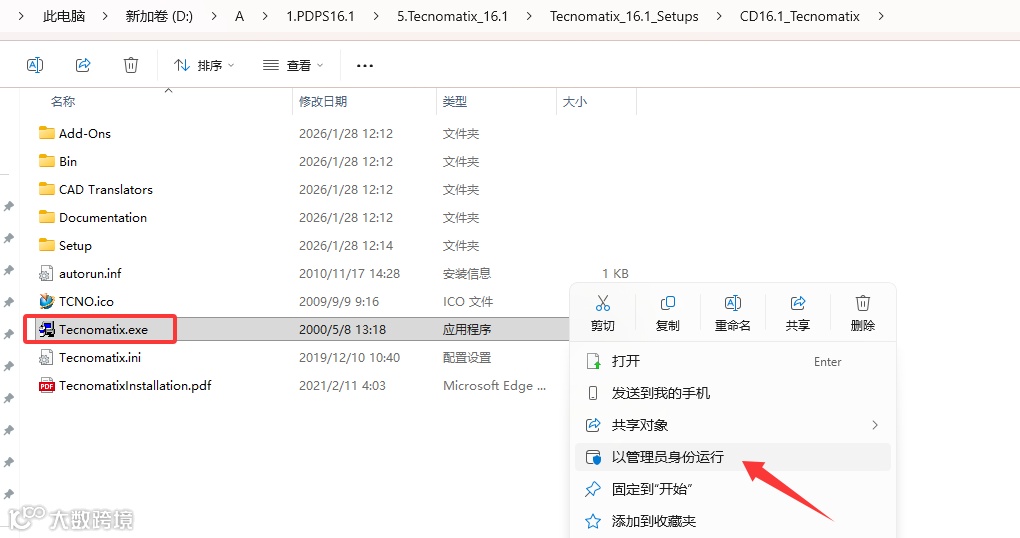1020x538 pixels.
Task: Choose Add to Favorites (添加到收藏夹)
Action: (732, 520)
